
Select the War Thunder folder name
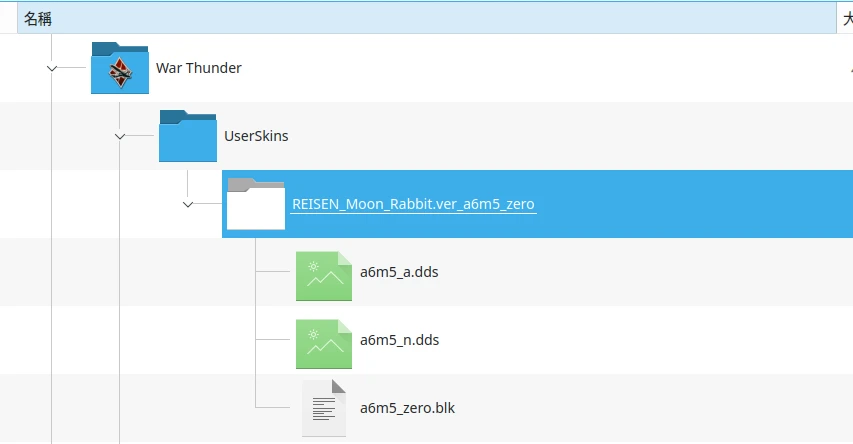point(199,68)
